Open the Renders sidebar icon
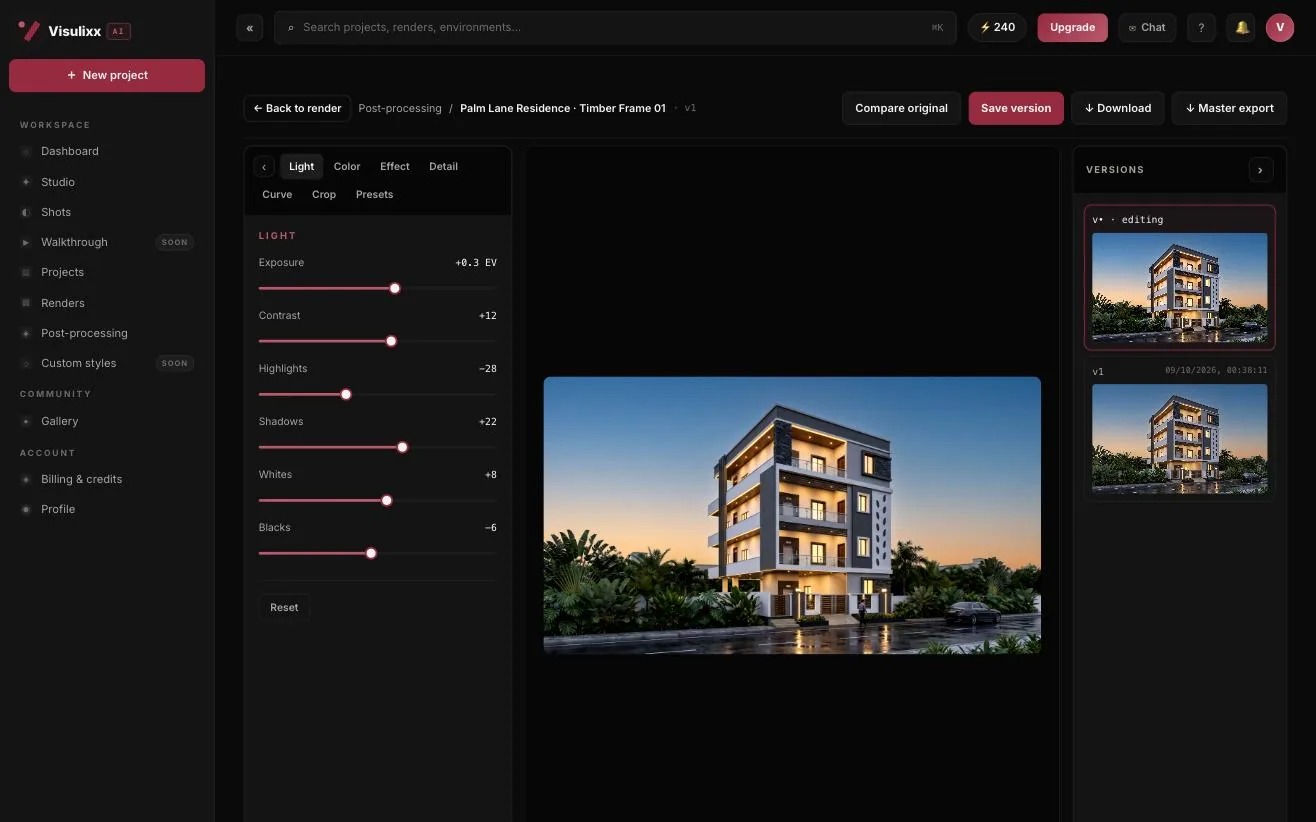Image resolution: width=1316 pixels, height=822 pixels. tap(26, 303)
